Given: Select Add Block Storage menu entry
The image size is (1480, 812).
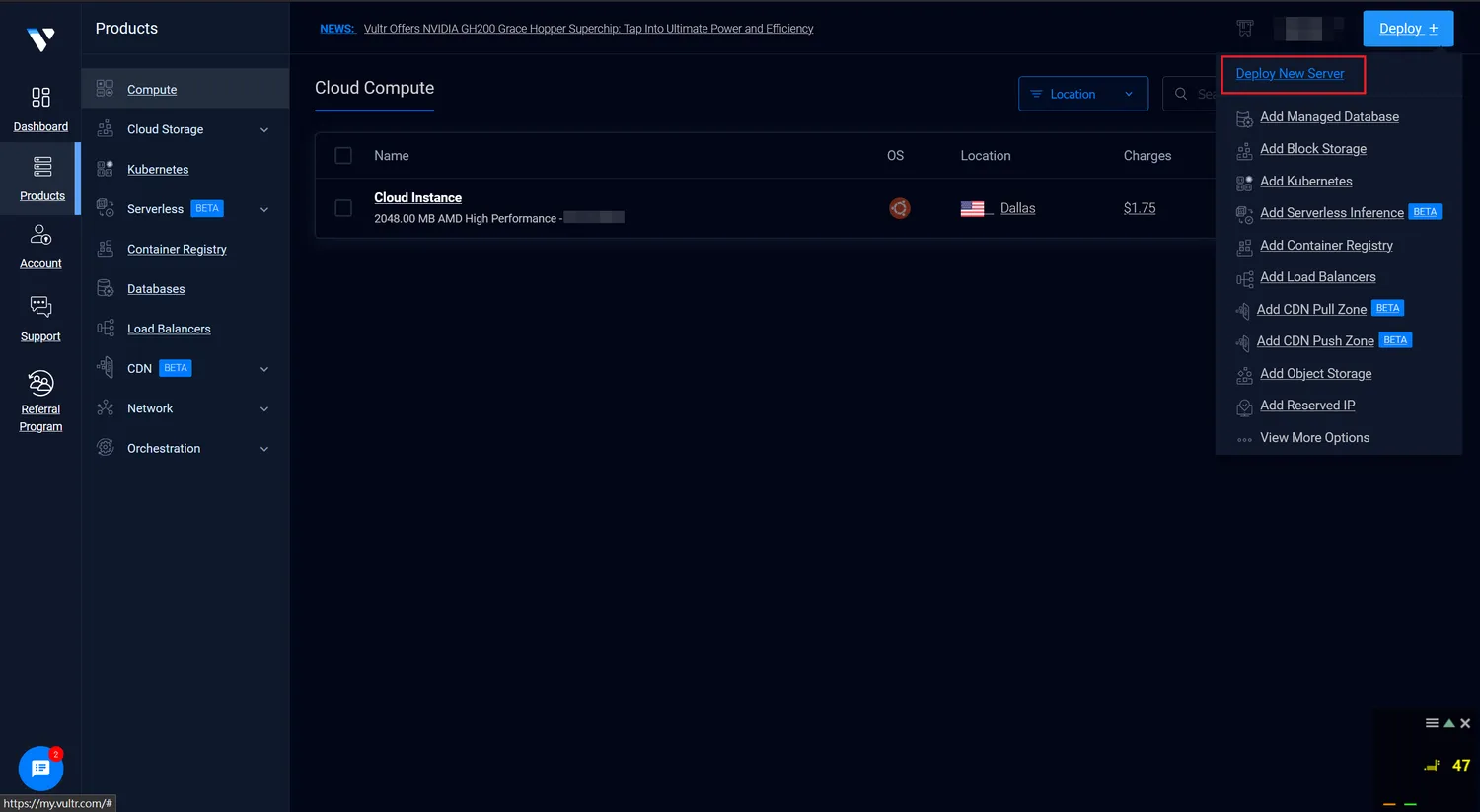Looking at the screenshot, I should tap(1312, 149).
